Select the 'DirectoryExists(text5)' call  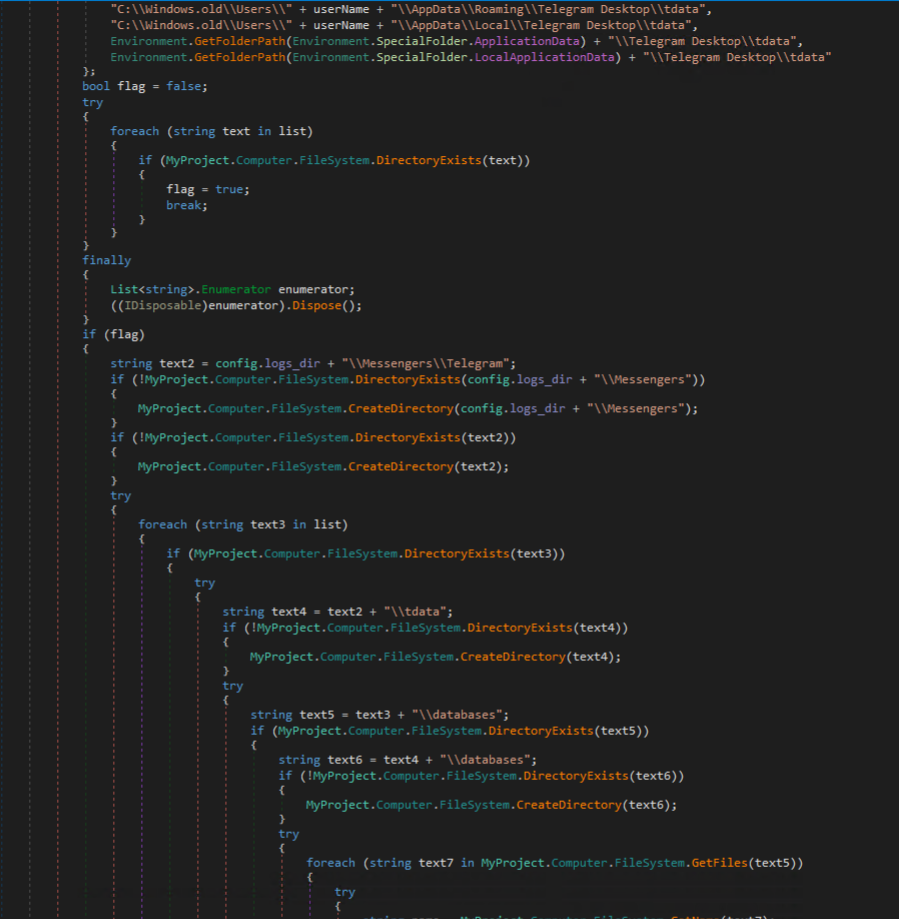click(568, 731)
